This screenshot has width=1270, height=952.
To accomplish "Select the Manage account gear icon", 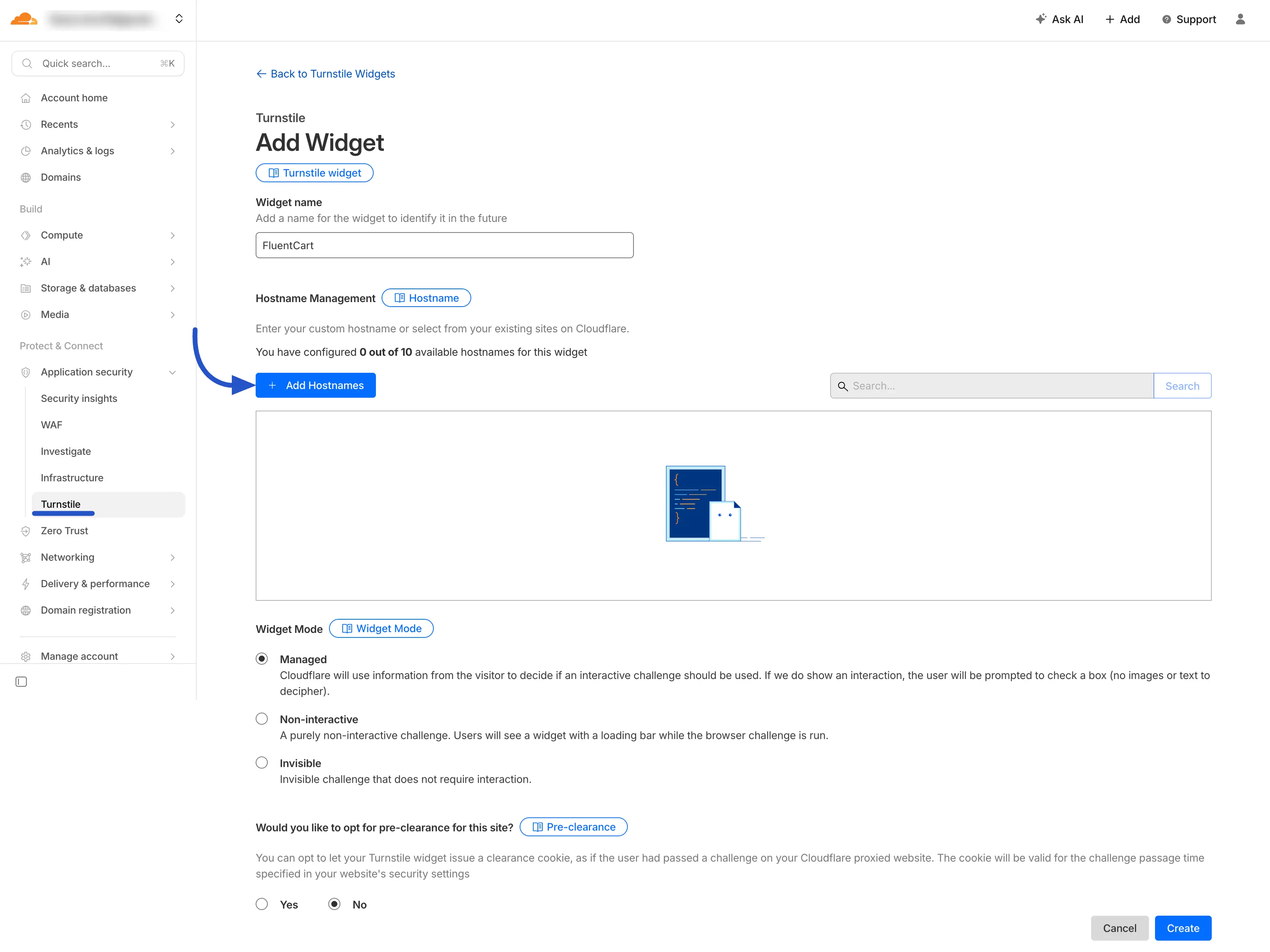I will 26,656.
